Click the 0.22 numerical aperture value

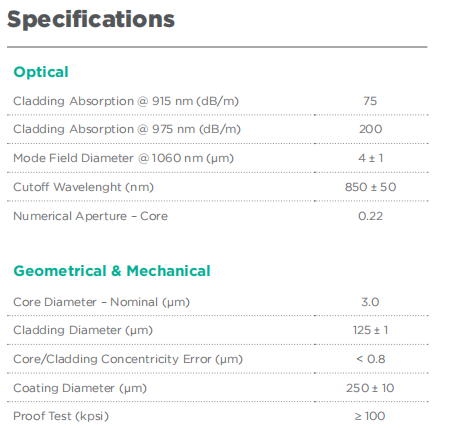[370, 216]
